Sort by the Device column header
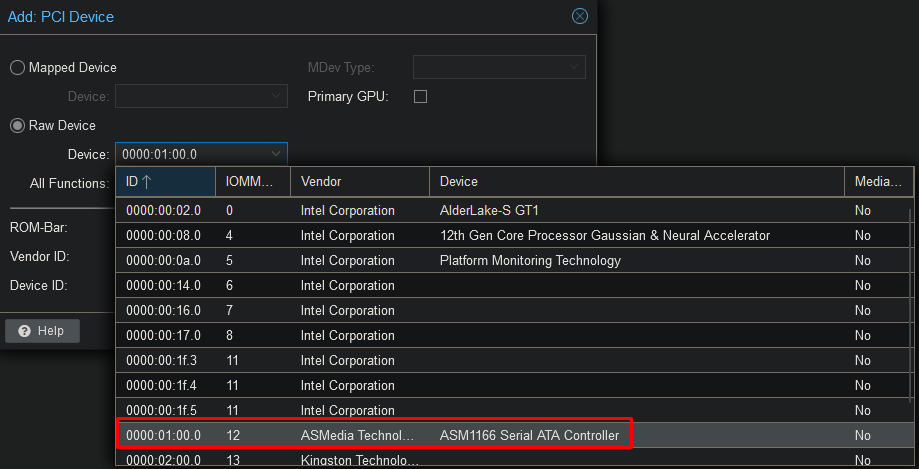Image resolution: width=919 pixels, height=469 pixels. click(636, 182)
